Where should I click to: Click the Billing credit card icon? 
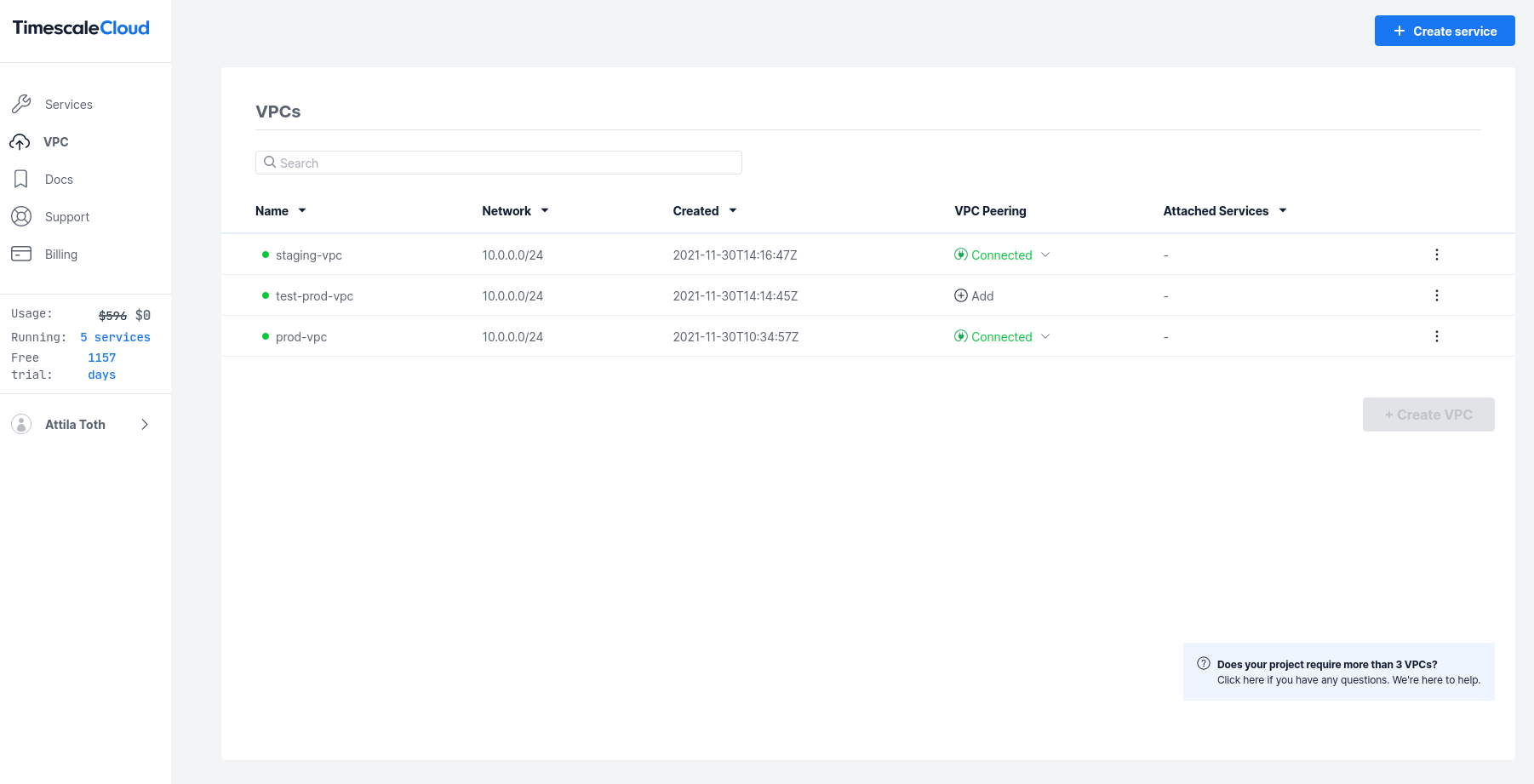click(x=21, y=254)
